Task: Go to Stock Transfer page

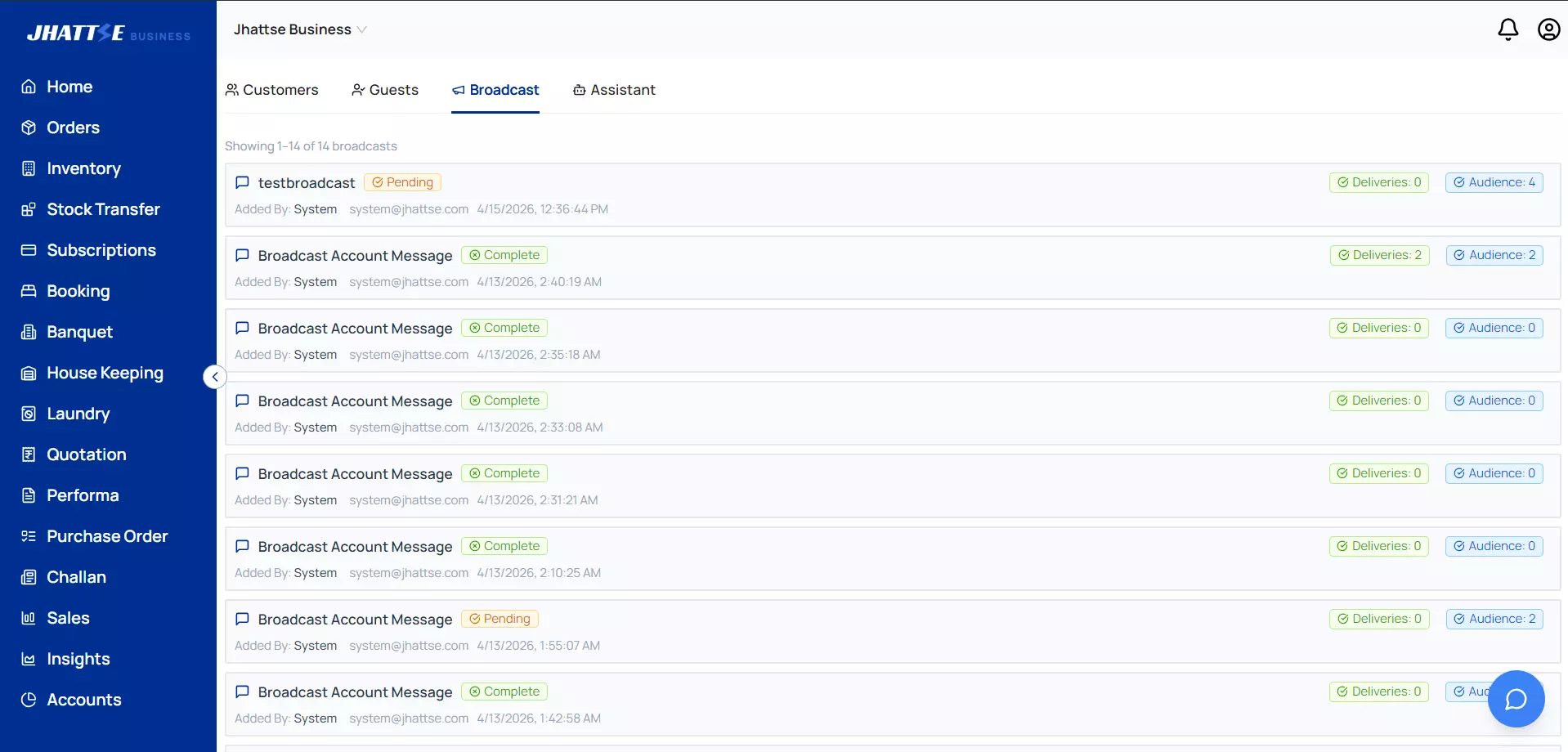Action: (x=103, y=209)
